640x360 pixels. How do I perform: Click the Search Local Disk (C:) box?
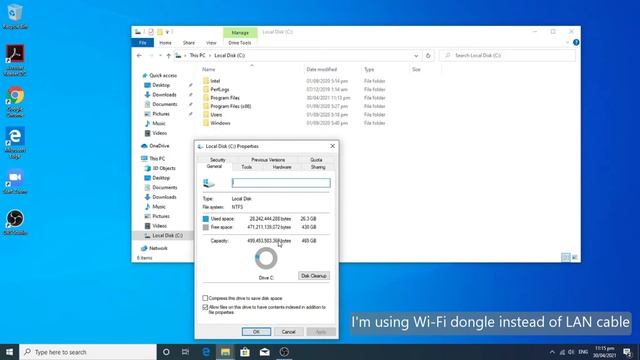click(x=507, y=56)
